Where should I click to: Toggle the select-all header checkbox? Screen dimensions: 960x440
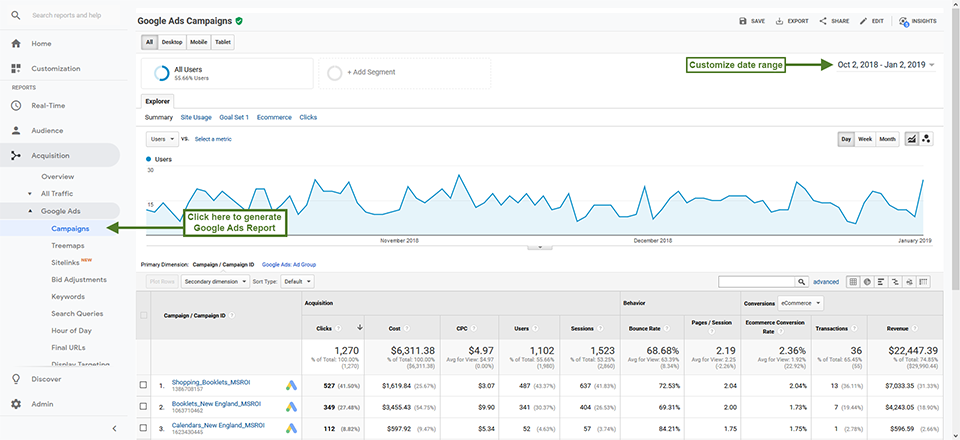pos(143,316)
